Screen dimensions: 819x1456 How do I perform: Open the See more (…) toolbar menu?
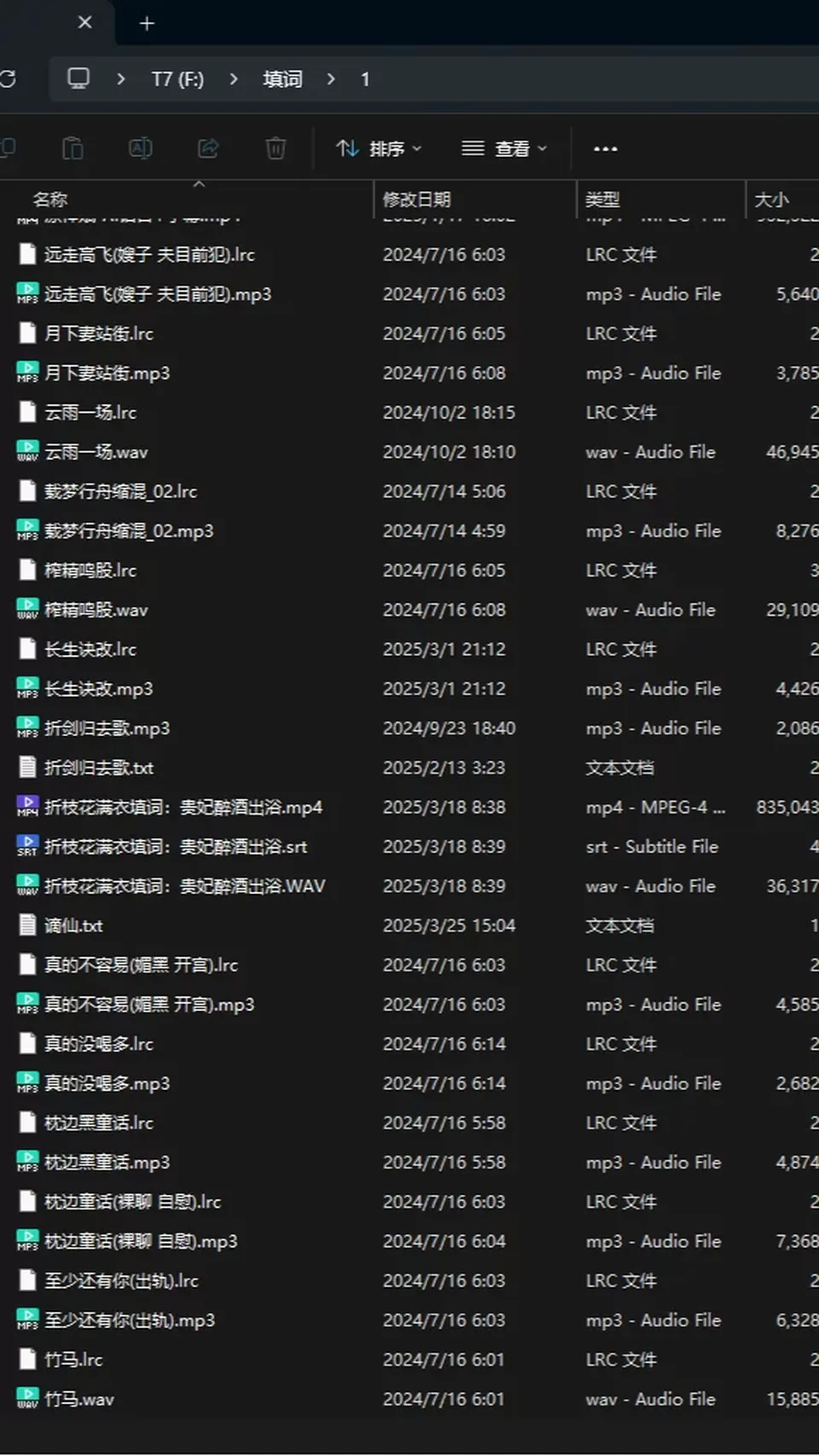606,148
